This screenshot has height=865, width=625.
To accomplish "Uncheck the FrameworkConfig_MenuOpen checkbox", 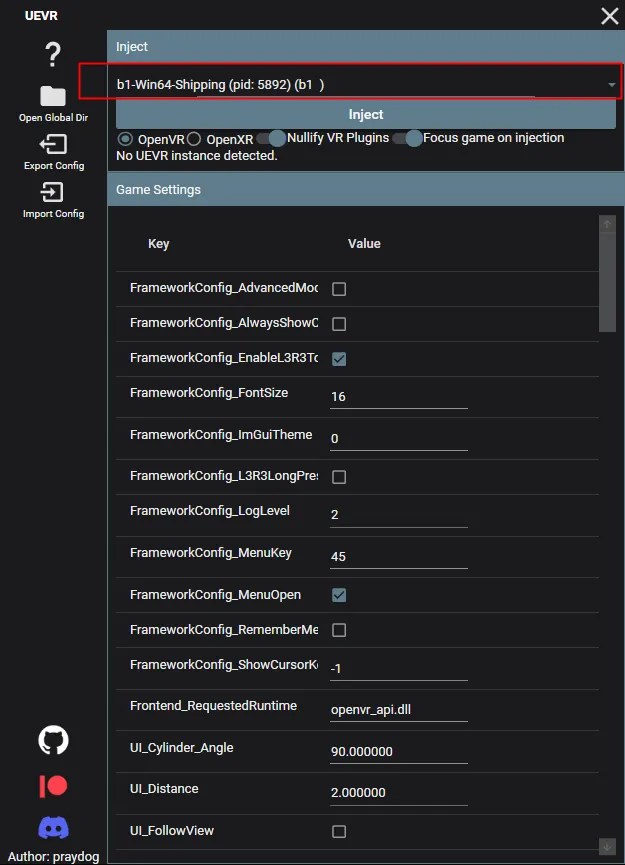I will point(339,595).
